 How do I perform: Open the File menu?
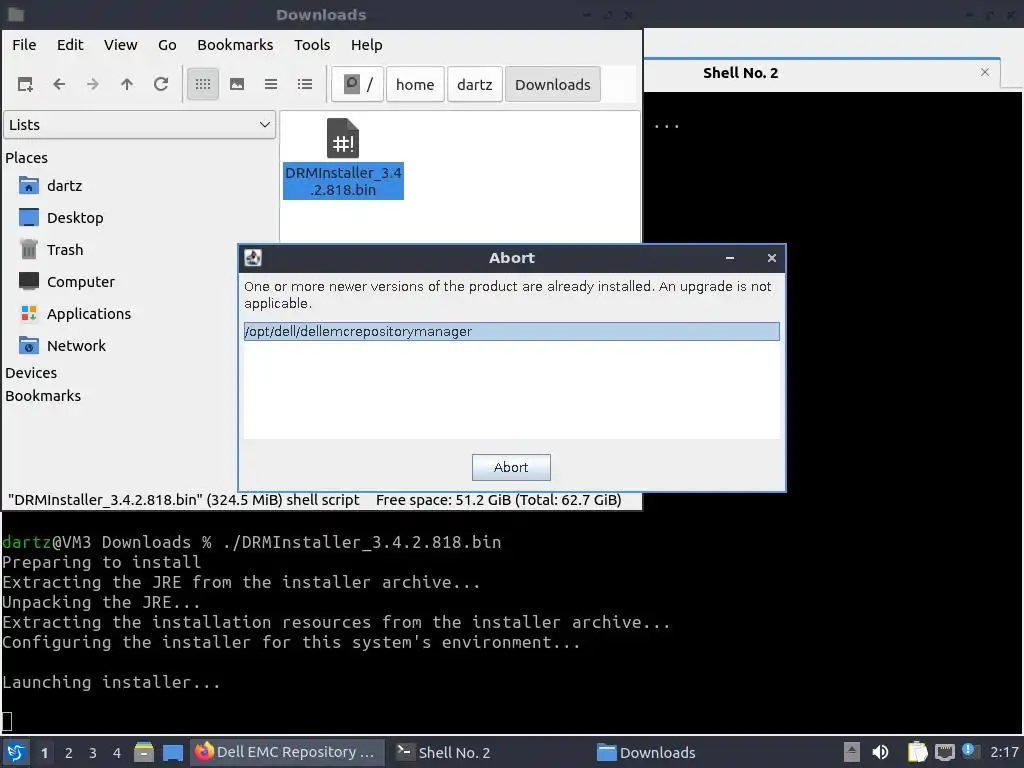(x=24, y=45)
